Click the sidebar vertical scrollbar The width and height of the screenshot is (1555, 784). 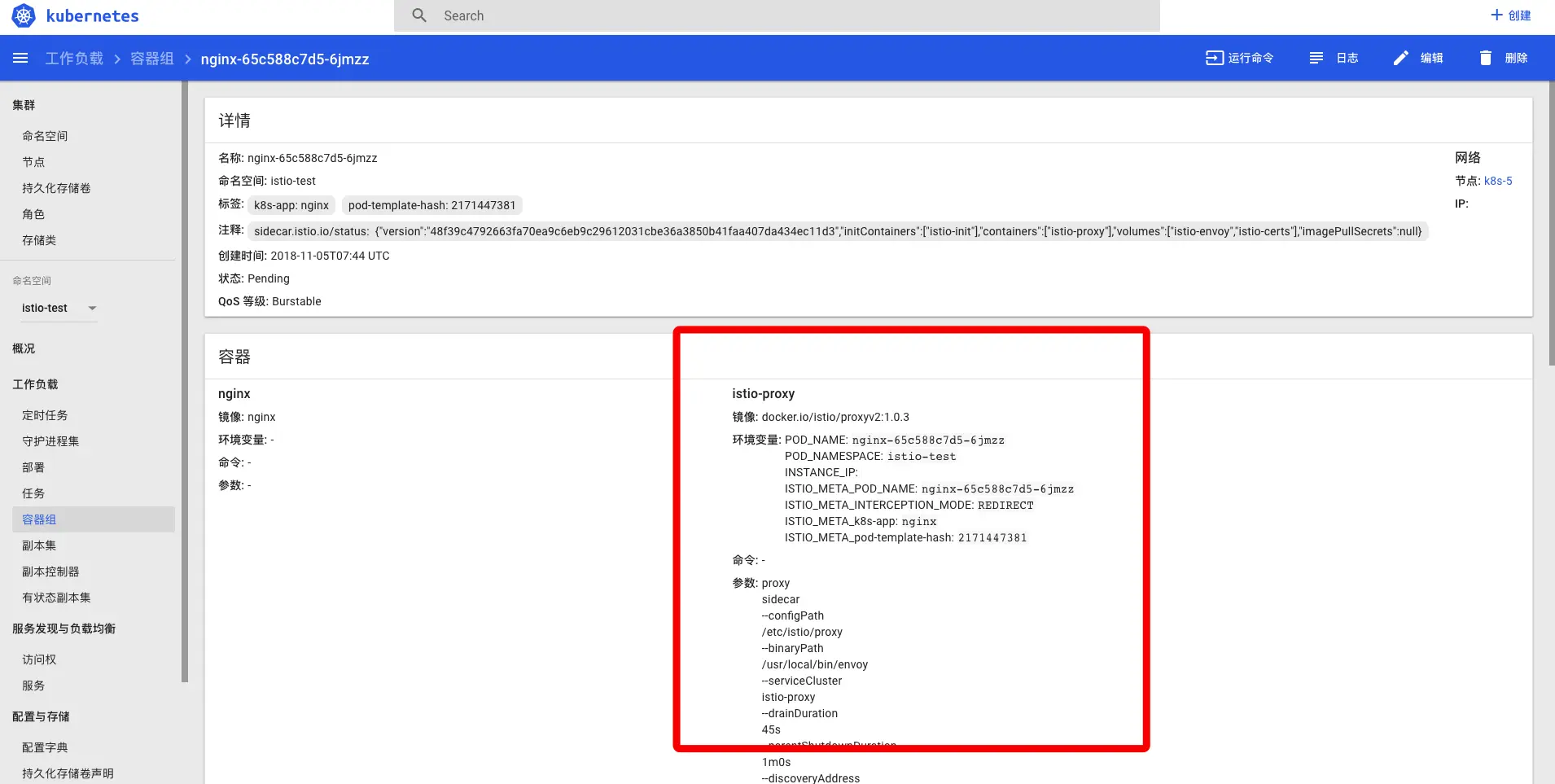[185, 381]
